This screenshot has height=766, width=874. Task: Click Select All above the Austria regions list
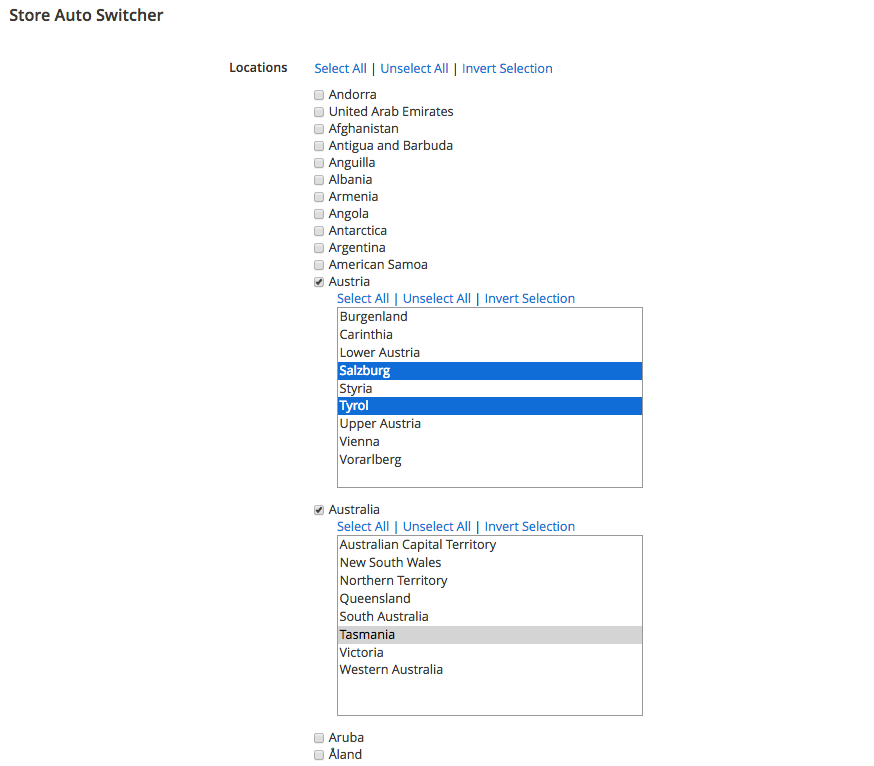pos(363,299)
